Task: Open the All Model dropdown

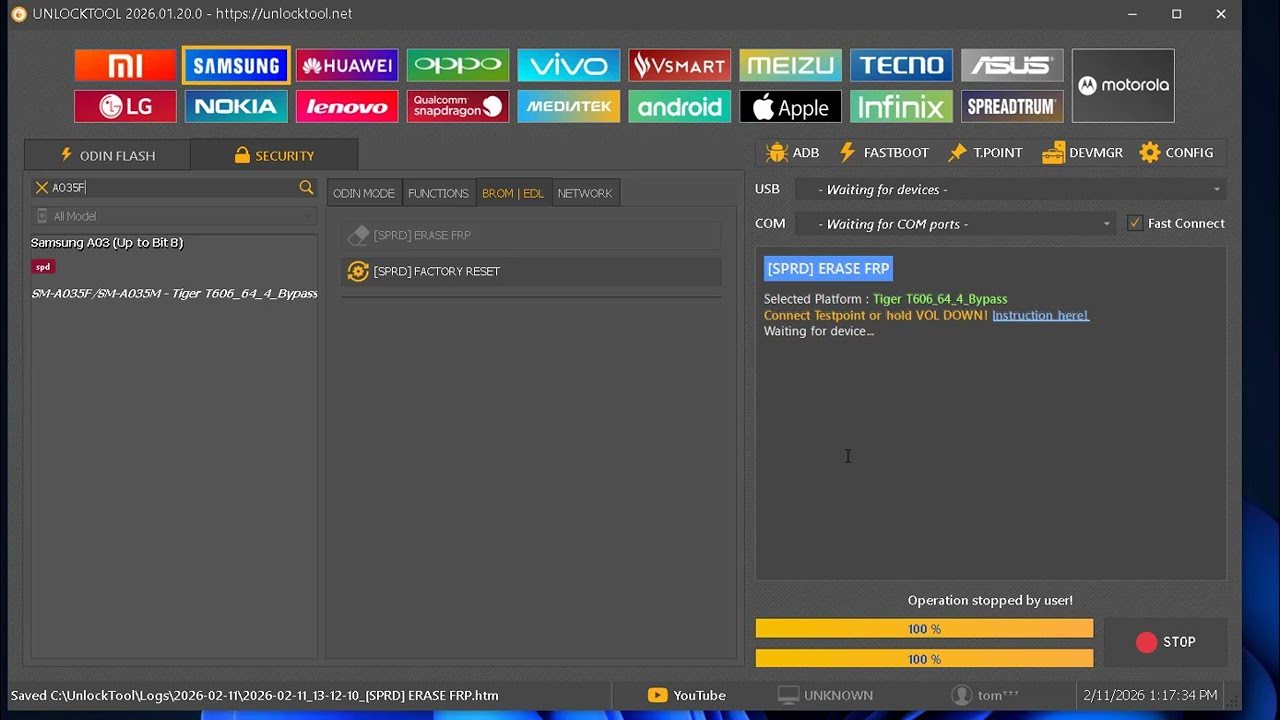Action: pos(174,216)
